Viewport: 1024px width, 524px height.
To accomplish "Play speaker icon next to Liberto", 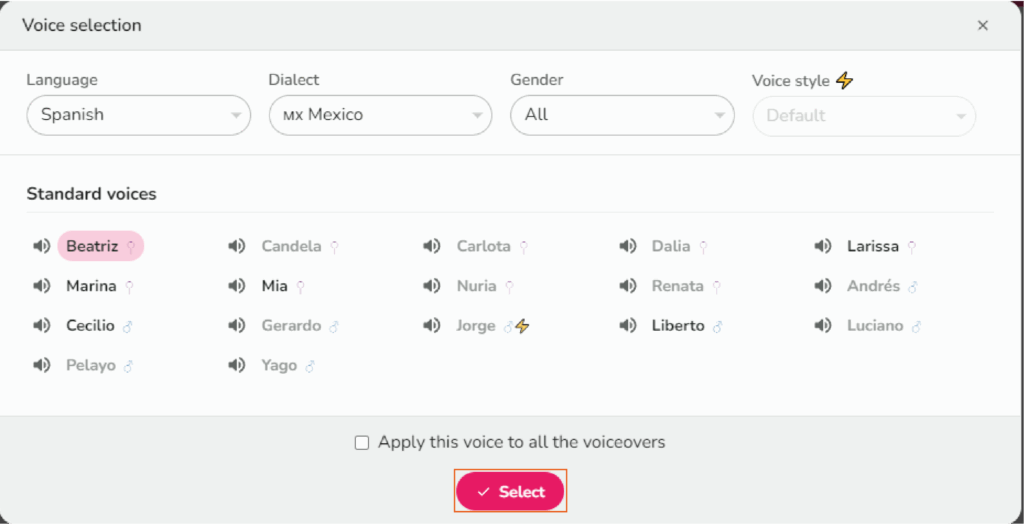I will tap(628, 326).
